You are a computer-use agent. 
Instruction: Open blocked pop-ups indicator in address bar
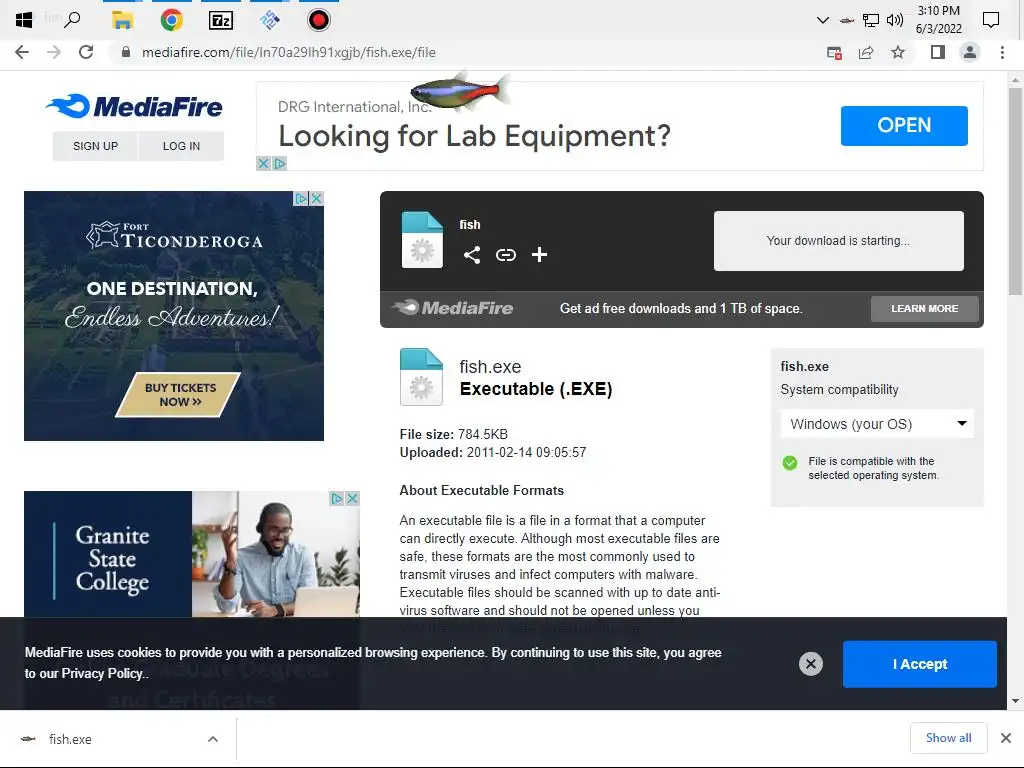(x=834, y=53)
